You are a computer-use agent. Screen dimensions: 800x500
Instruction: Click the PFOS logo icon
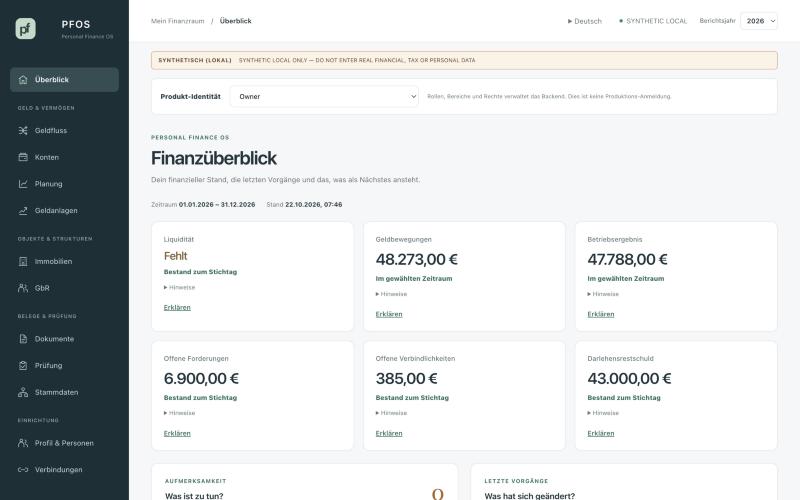point(26,29)
